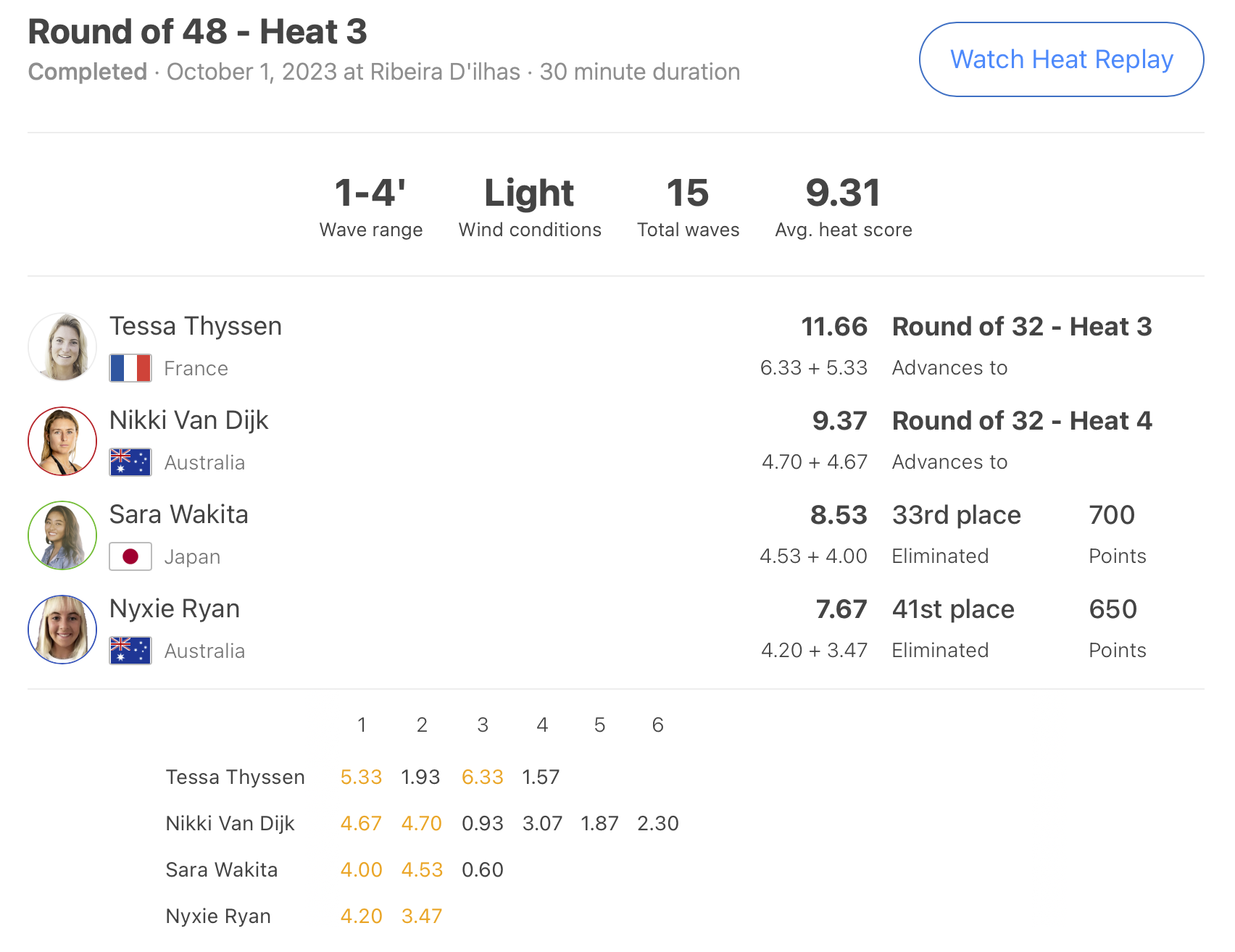Click Nyxie Ryan's Australia flag icon
This screenshot has height=952, width=1235.
click(x=130, y=651)
